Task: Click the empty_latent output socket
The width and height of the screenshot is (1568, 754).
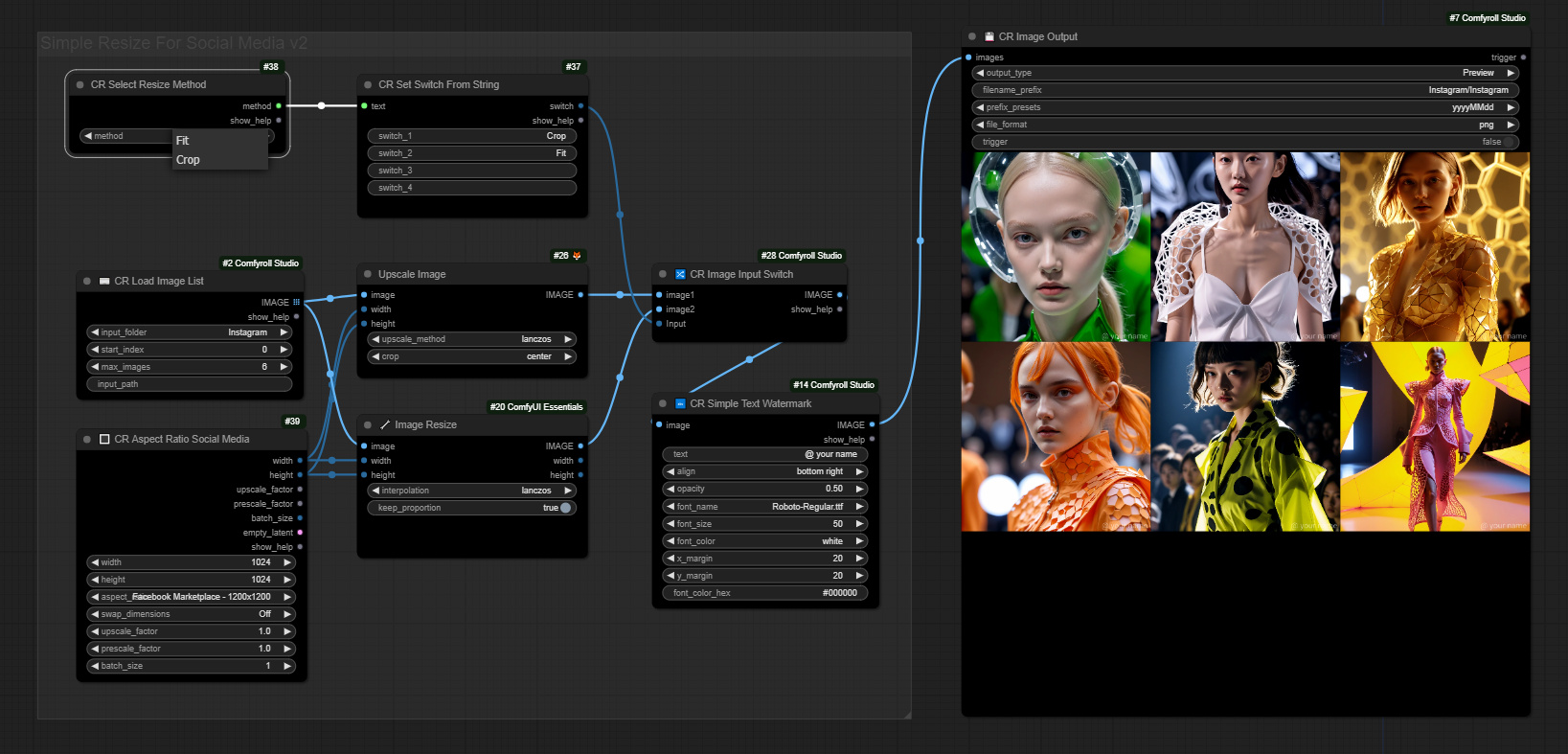Action: (300, 533)
